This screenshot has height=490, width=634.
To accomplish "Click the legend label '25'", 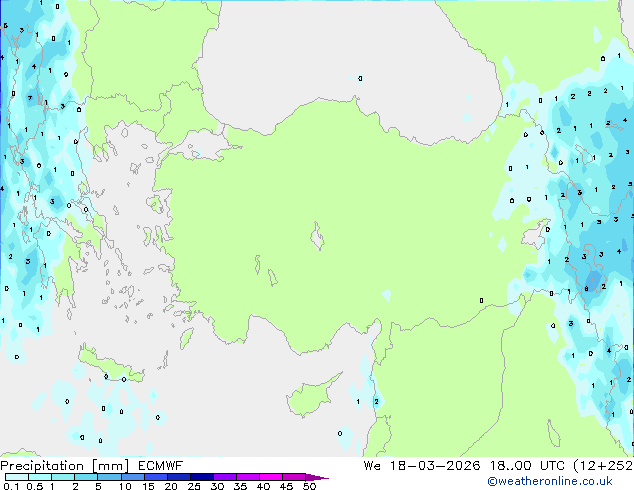I will click(194, 486).
